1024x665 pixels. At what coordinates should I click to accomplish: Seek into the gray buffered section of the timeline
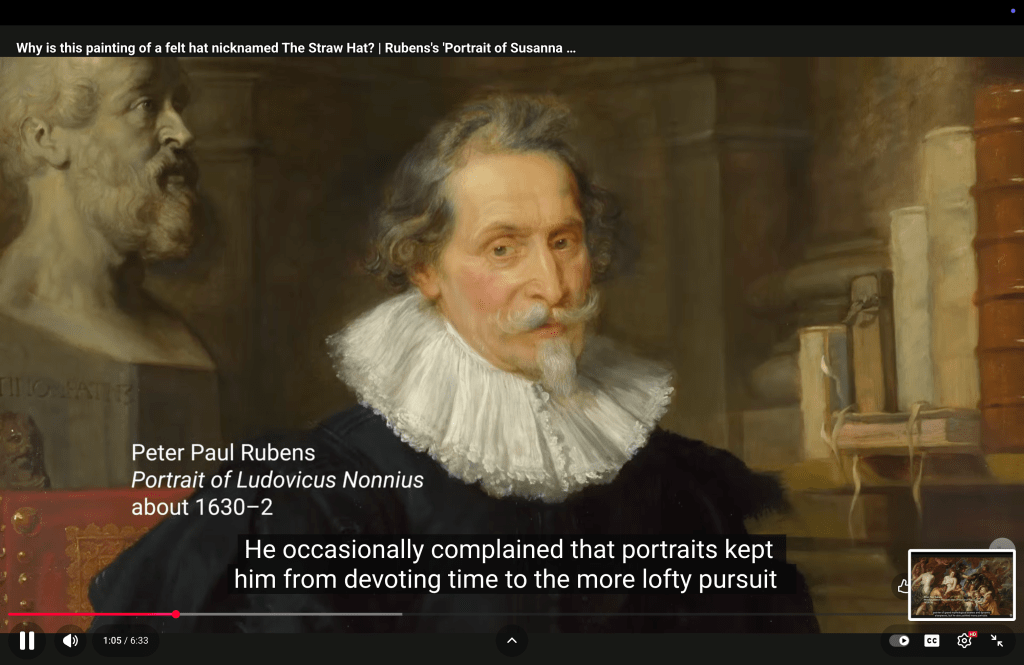coord(300,614)
